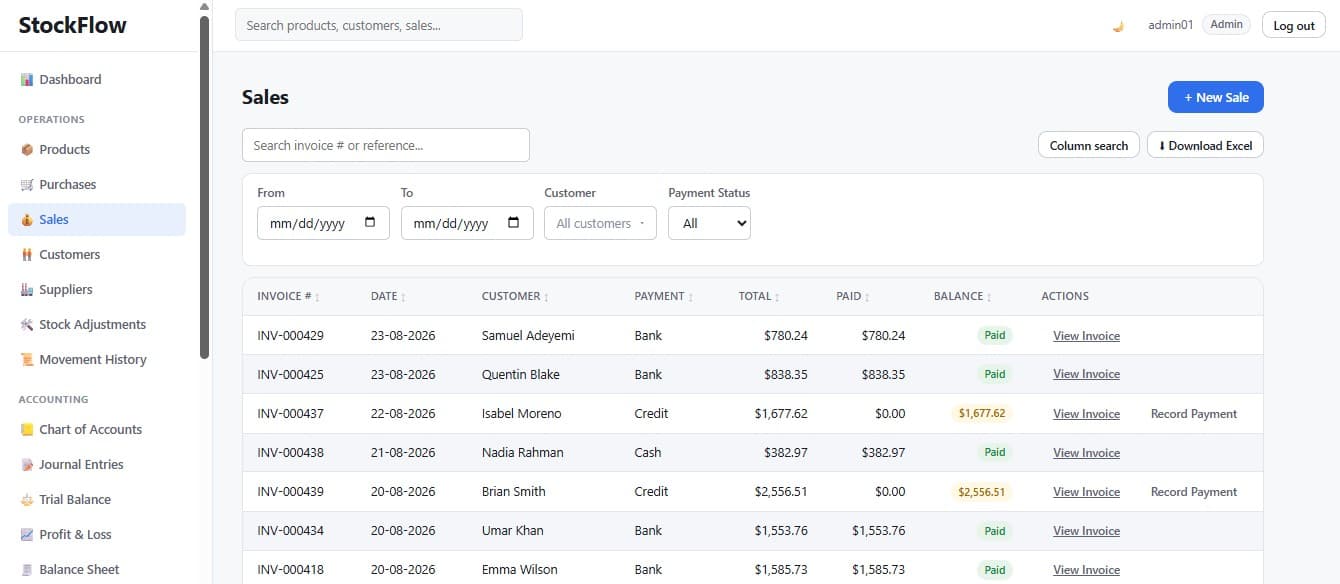Click the To date input
Image resolution: width=1340 pixels, height=584 pixels.
click(x=467, y=223)
